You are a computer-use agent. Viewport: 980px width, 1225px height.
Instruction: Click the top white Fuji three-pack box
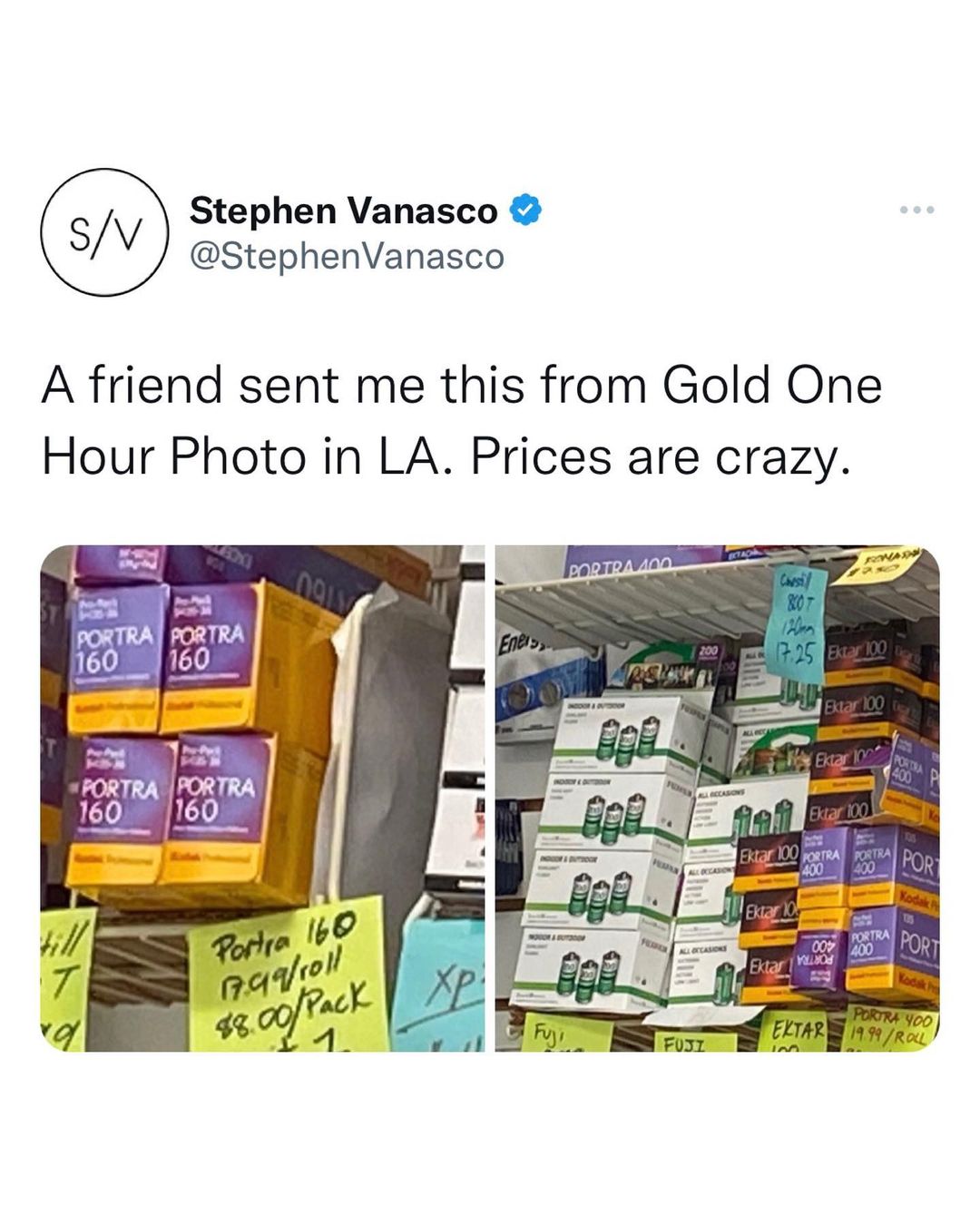click(x=630, y=733)
